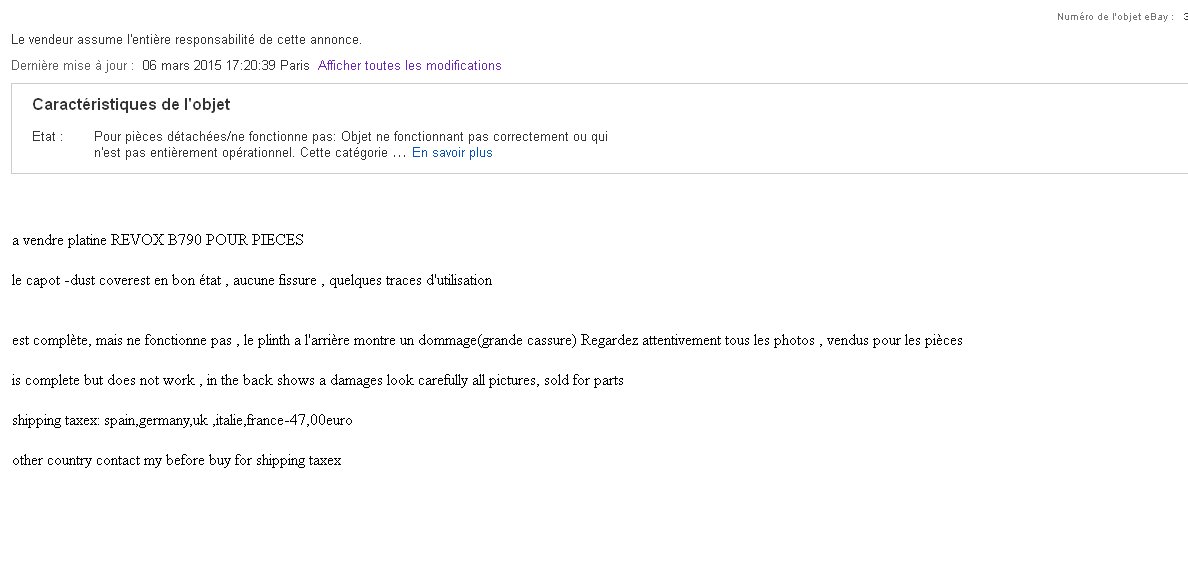Click the Caractéristiques de l'objet heading
Screen dimensions: 1188x574
point(131,105)
